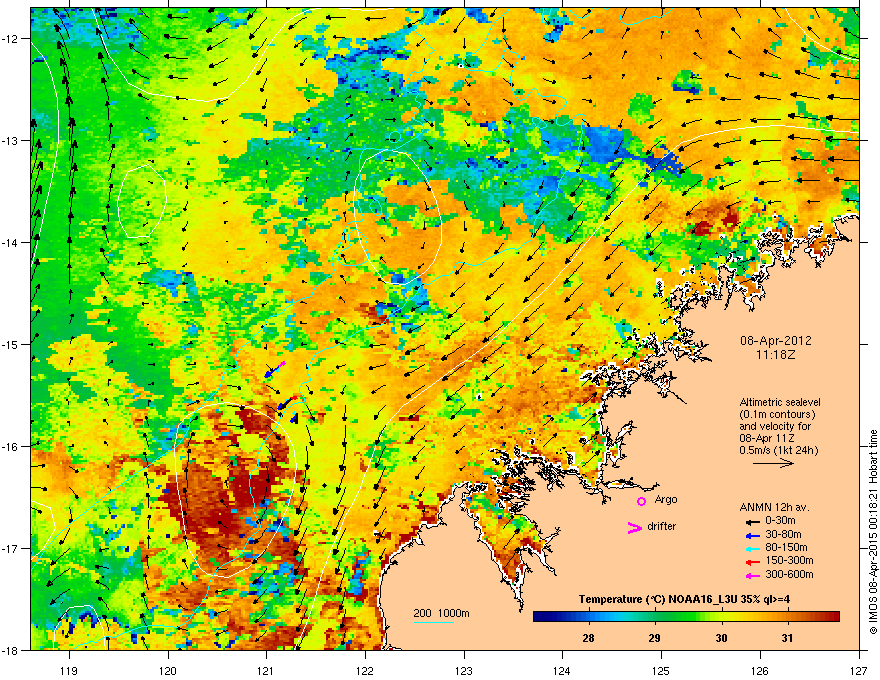Click the -14 latitude axis label
The width and height of the screenshot is (880, 680).
click(x=11, y=242)
